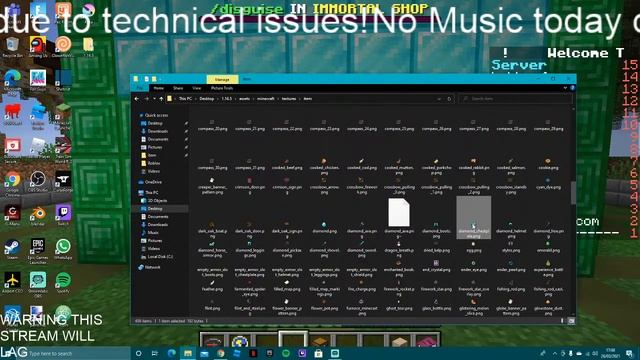640x360 pixels.
Task: Select cyan_dye.png file
Action: (548, 184)
